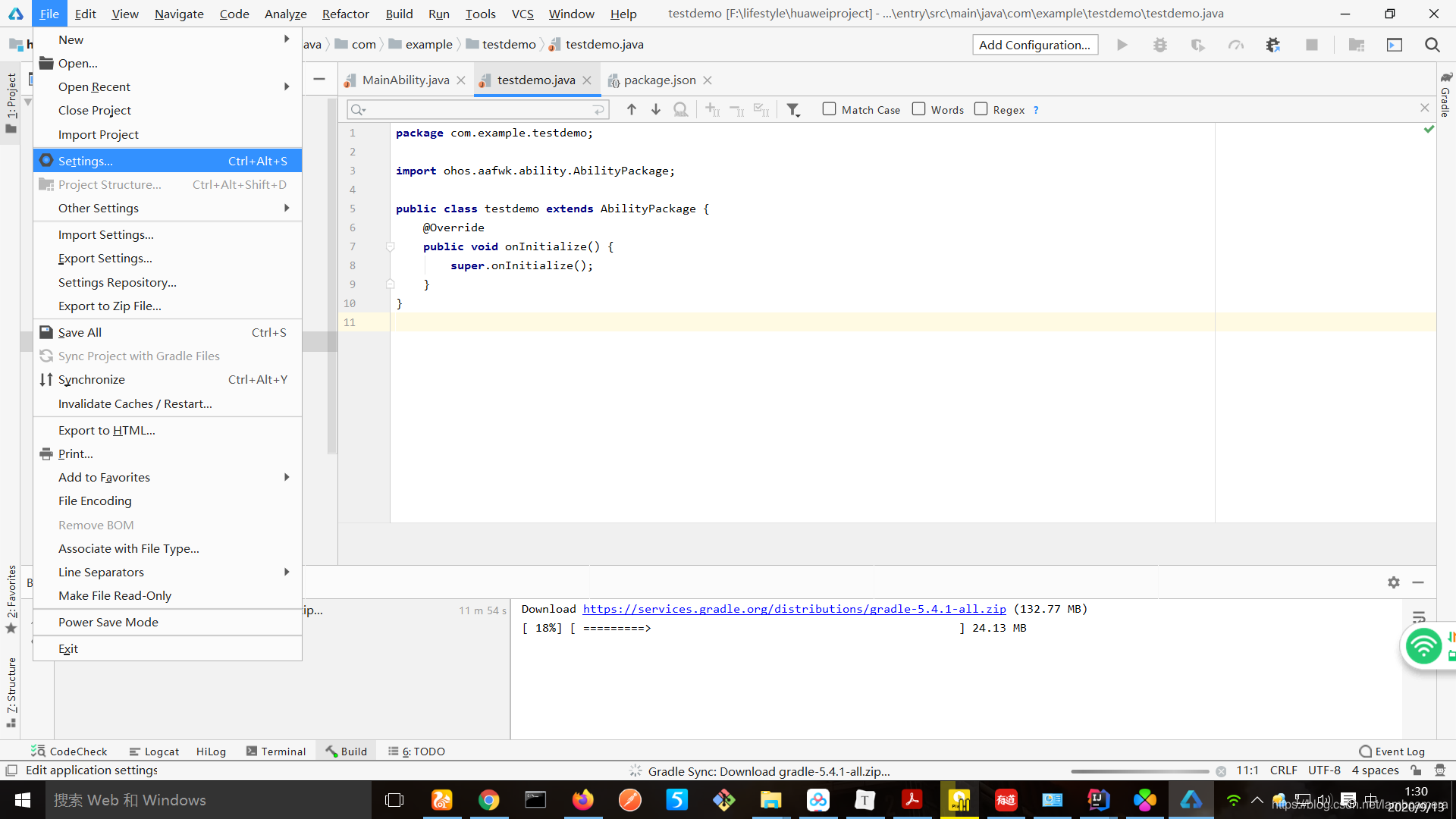Switch to MainAbility.java tab

[x=405, y=80]
